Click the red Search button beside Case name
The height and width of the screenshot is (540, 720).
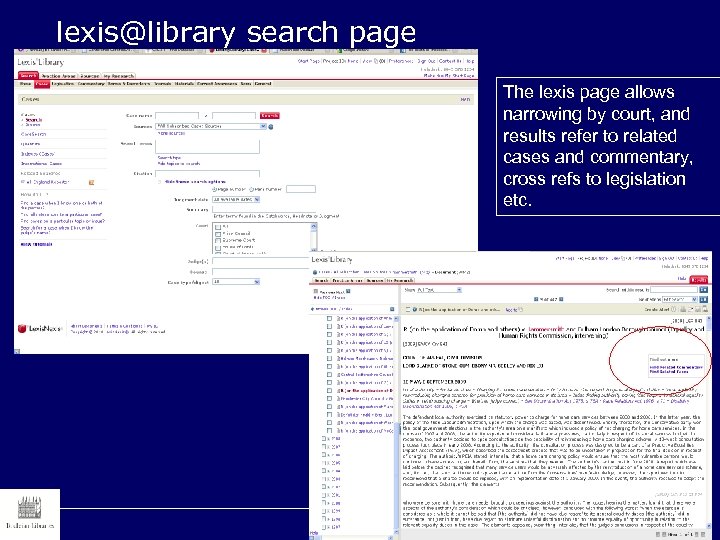[270, 116]
